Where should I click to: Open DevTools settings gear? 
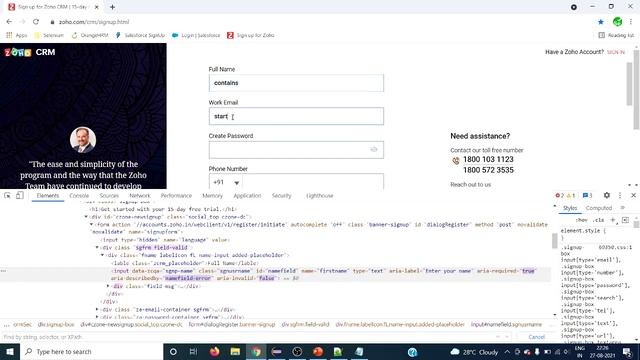(x=607, y=196)
